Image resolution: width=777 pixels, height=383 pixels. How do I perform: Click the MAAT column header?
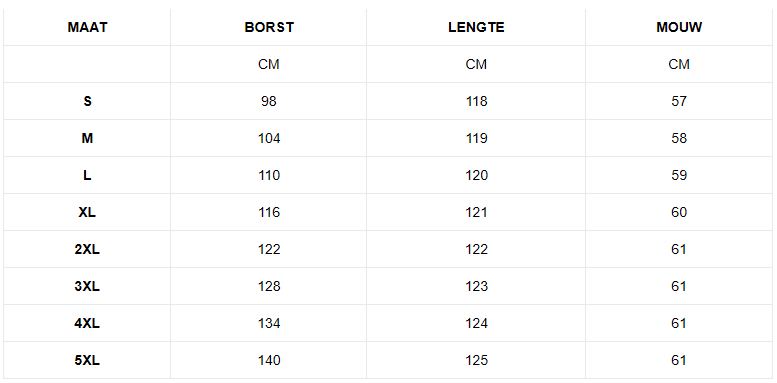point(87,27)
